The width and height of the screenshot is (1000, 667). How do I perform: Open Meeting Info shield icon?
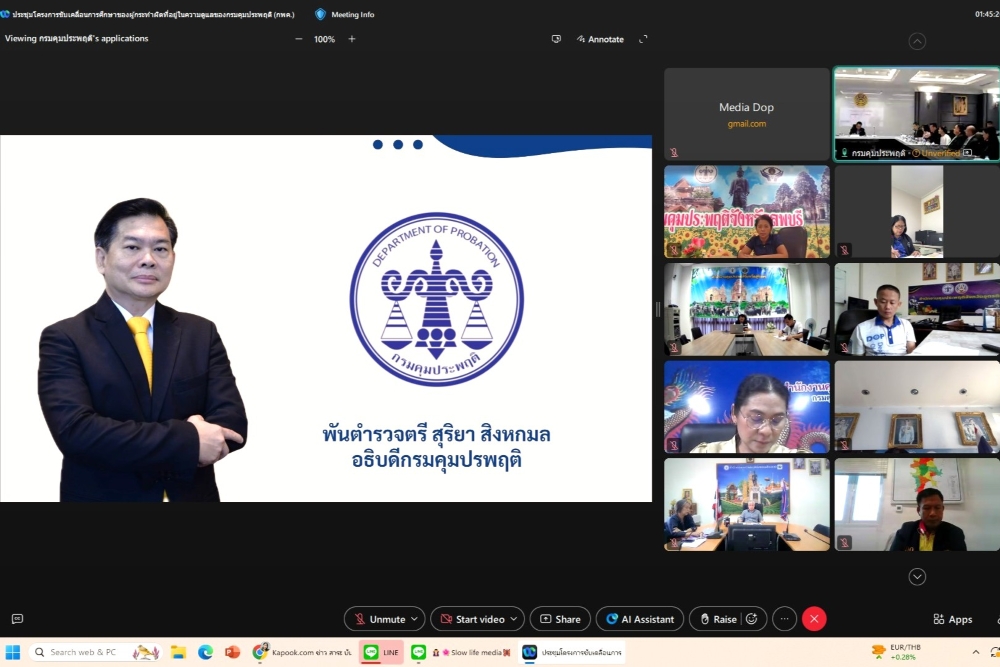[x=320, y=14]
